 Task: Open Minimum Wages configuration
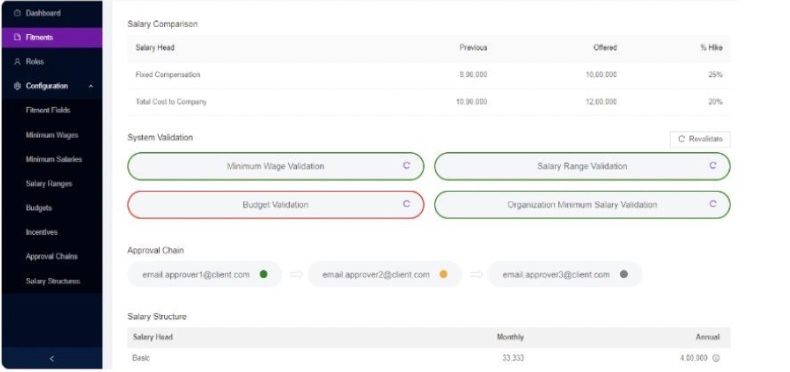(51, 135)
